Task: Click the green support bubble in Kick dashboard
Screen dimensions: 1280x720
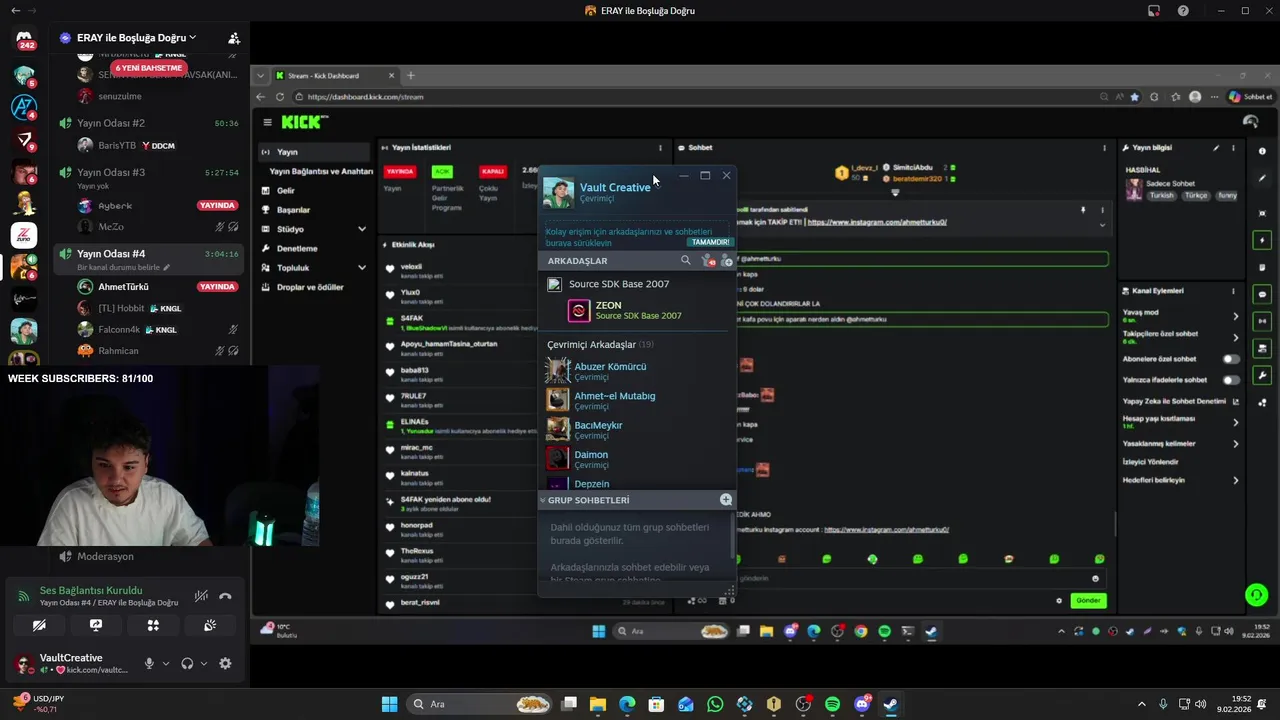Action: [1257, 595]
